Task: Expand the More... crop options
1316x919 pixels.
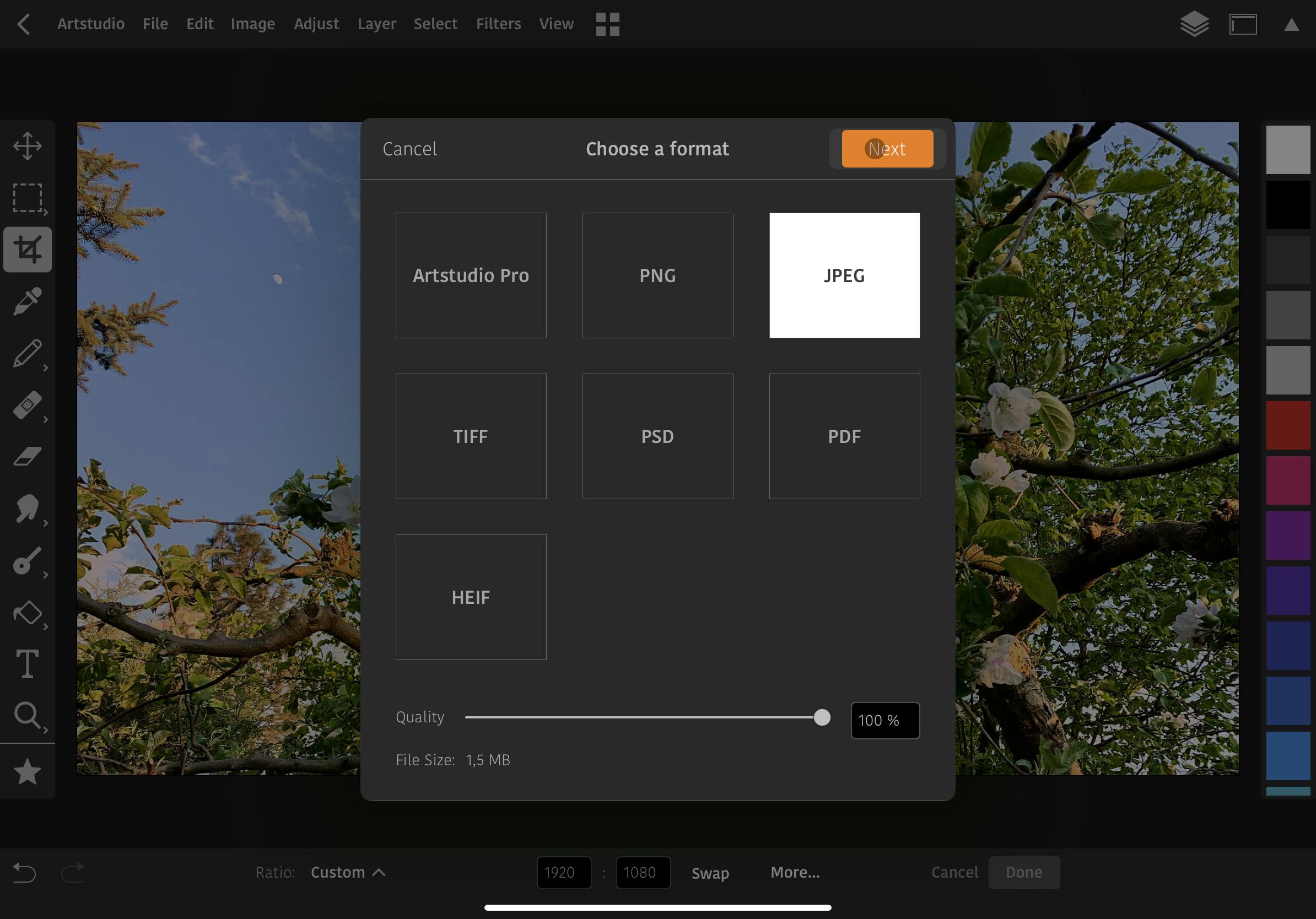Action: [x=795, y=872]
